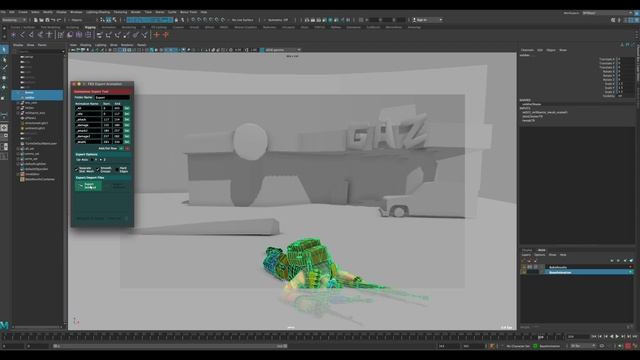Activate the Move tool in toolbox
Screen dimensions: 640x360
[x=4, y=68]
